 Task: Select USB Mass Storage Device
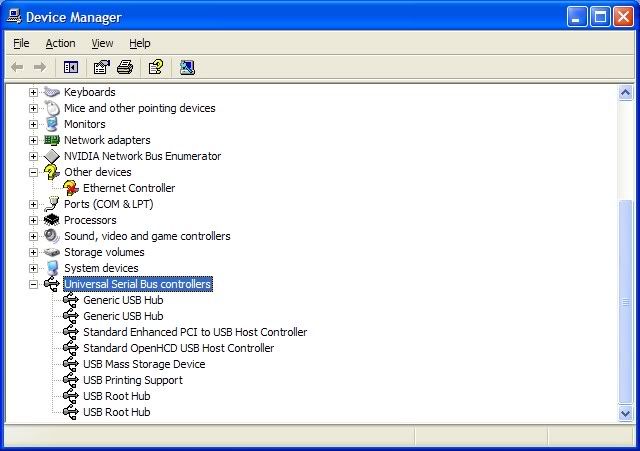click(x=144, y=364)
